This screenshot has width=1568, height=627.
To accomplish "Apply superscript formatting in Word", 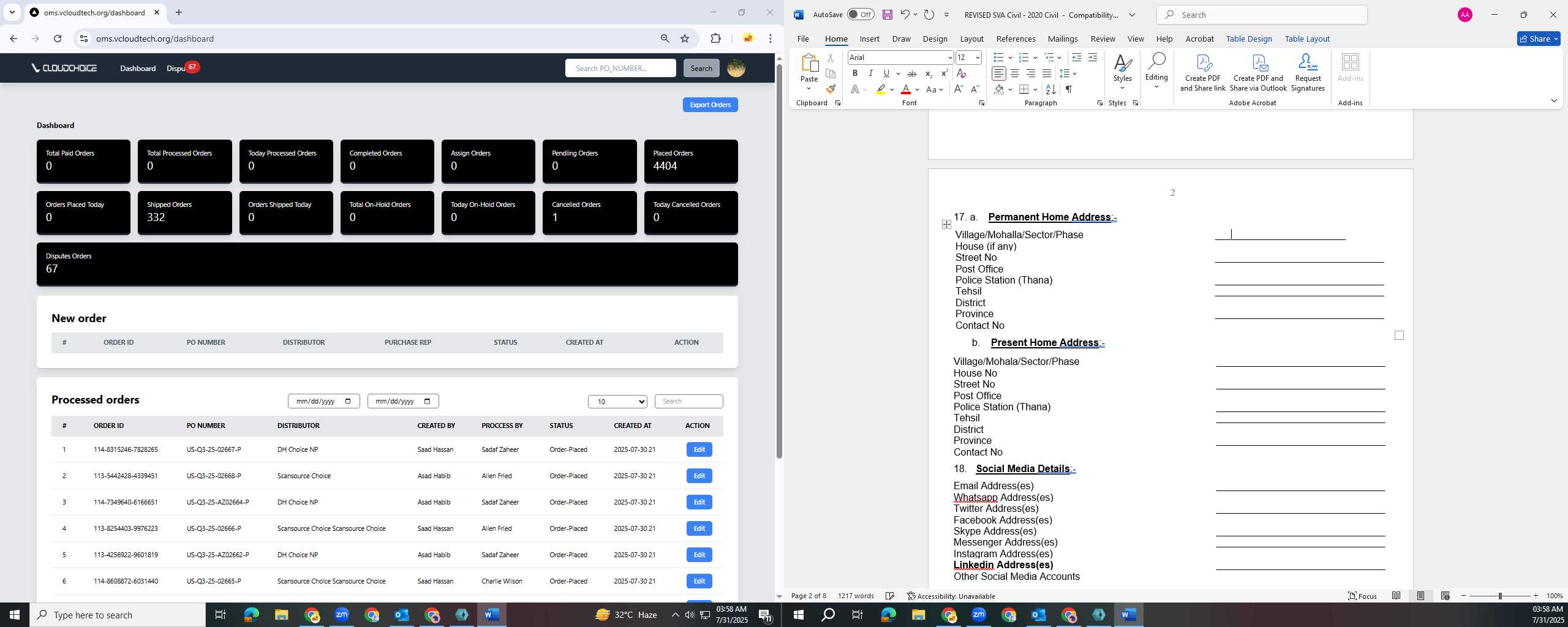I will 944,73.
